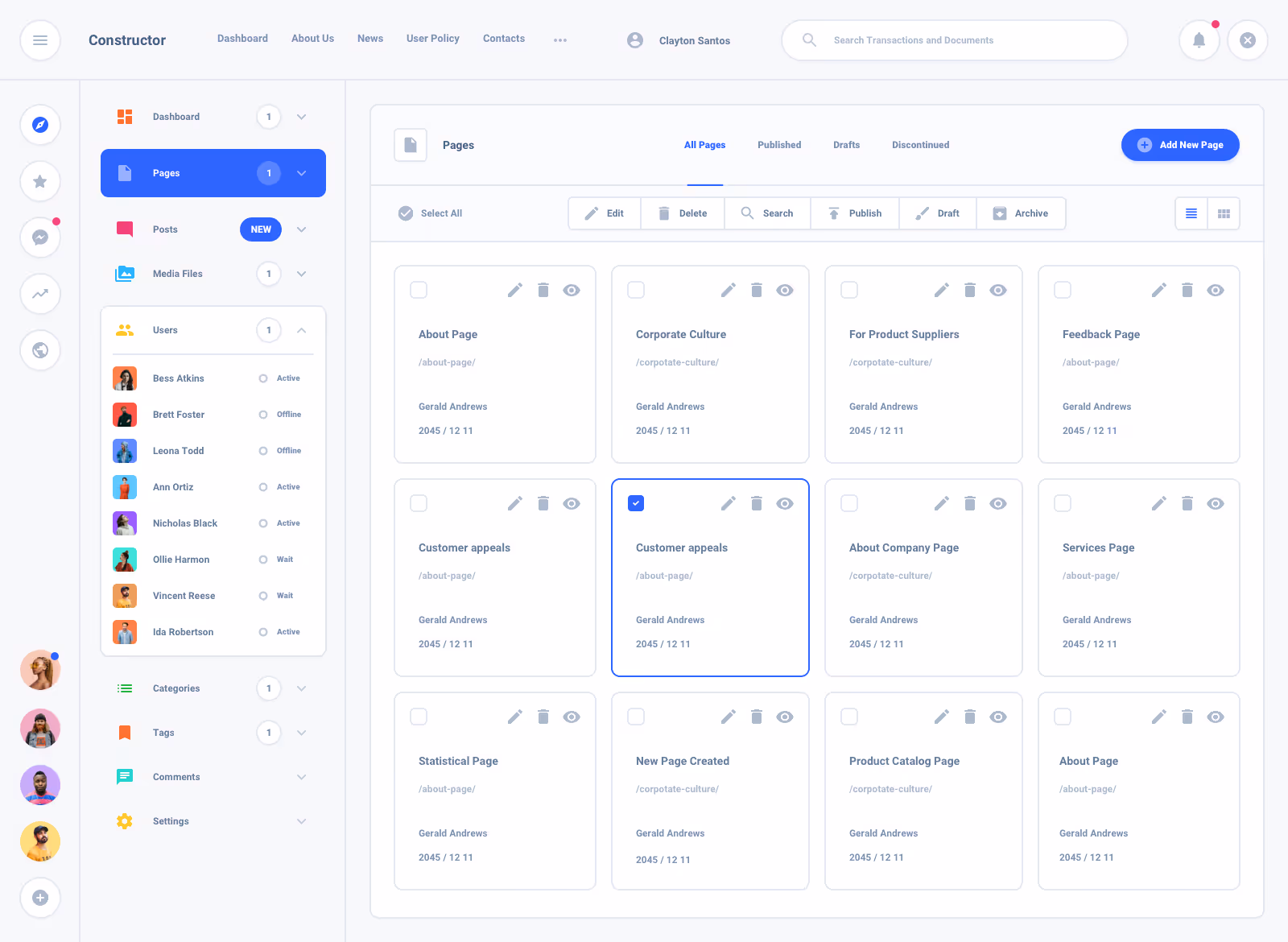
Task: Click the Edit toolbar button
Action: coord(605,213)
